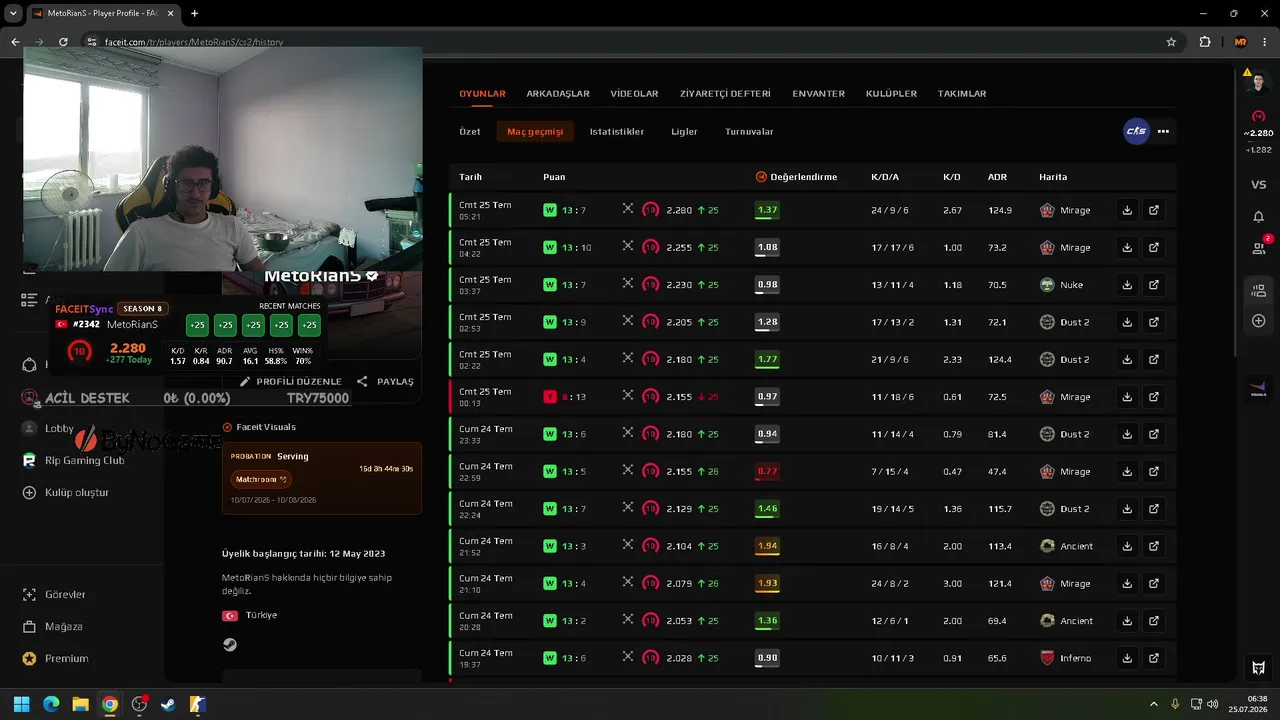1280x720 pixels.
Task: Click the Kulüp oluştur plus icon
Action: coord(29,492)
